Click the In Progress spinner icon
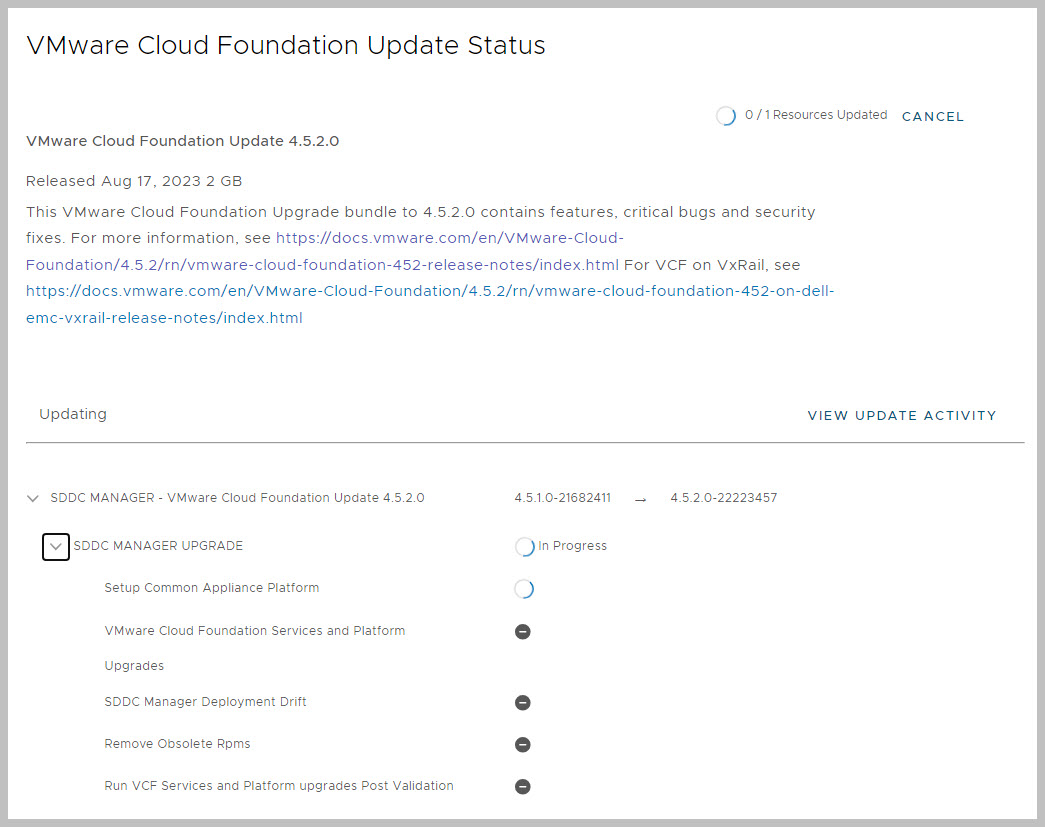The width and height of the screenshot is (1045, 827). pos(524,546)
